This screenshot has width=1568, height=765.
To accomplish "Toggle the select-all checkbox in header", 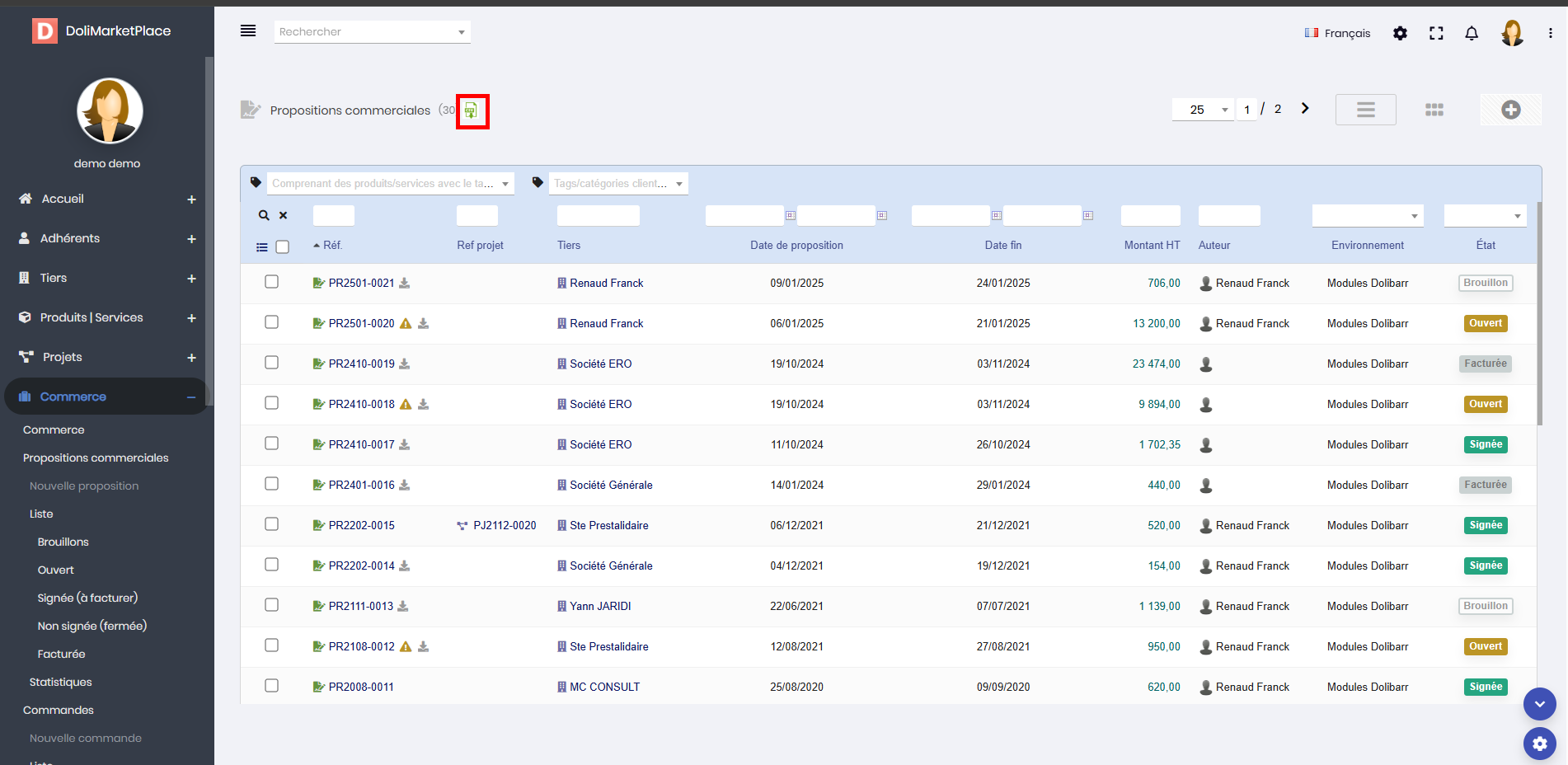I will [x=282, y=246].
